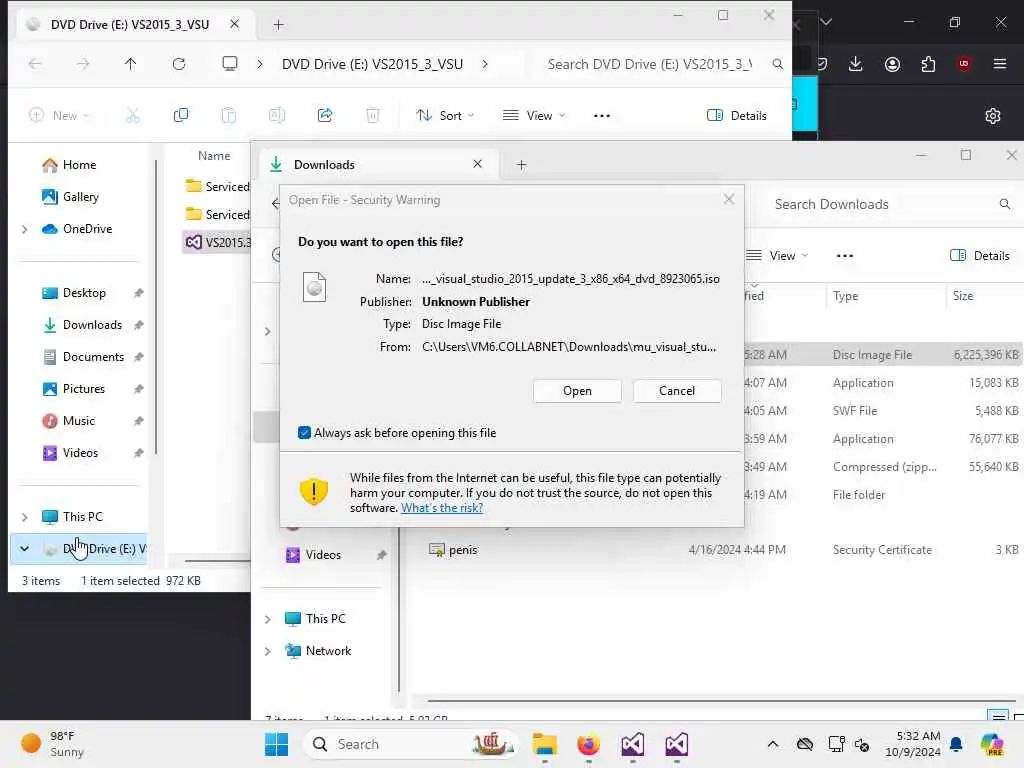Click the Share icon in DVD Drive toolbar

coord(325,116)
